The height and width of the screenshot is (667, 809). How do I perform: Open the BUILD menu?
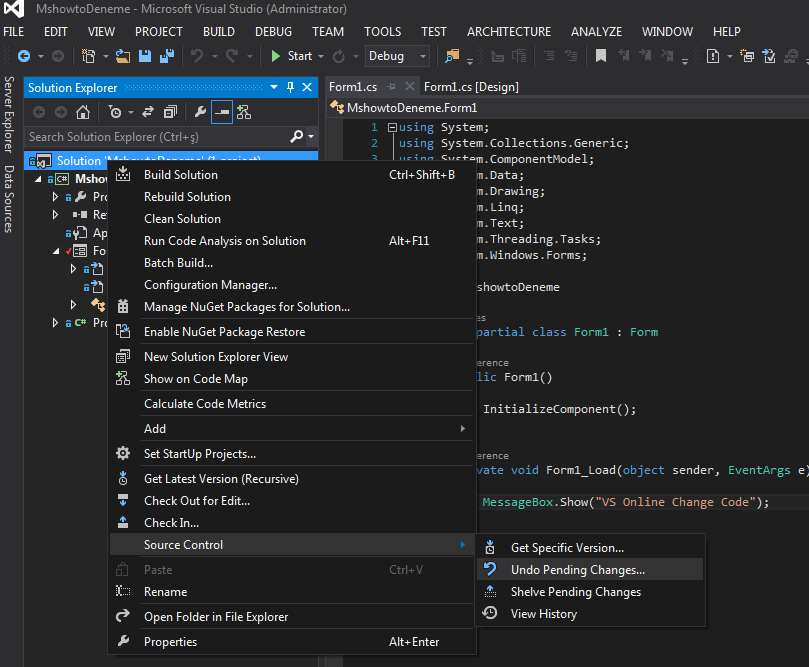pyautogui.click(x=219, y=31)
